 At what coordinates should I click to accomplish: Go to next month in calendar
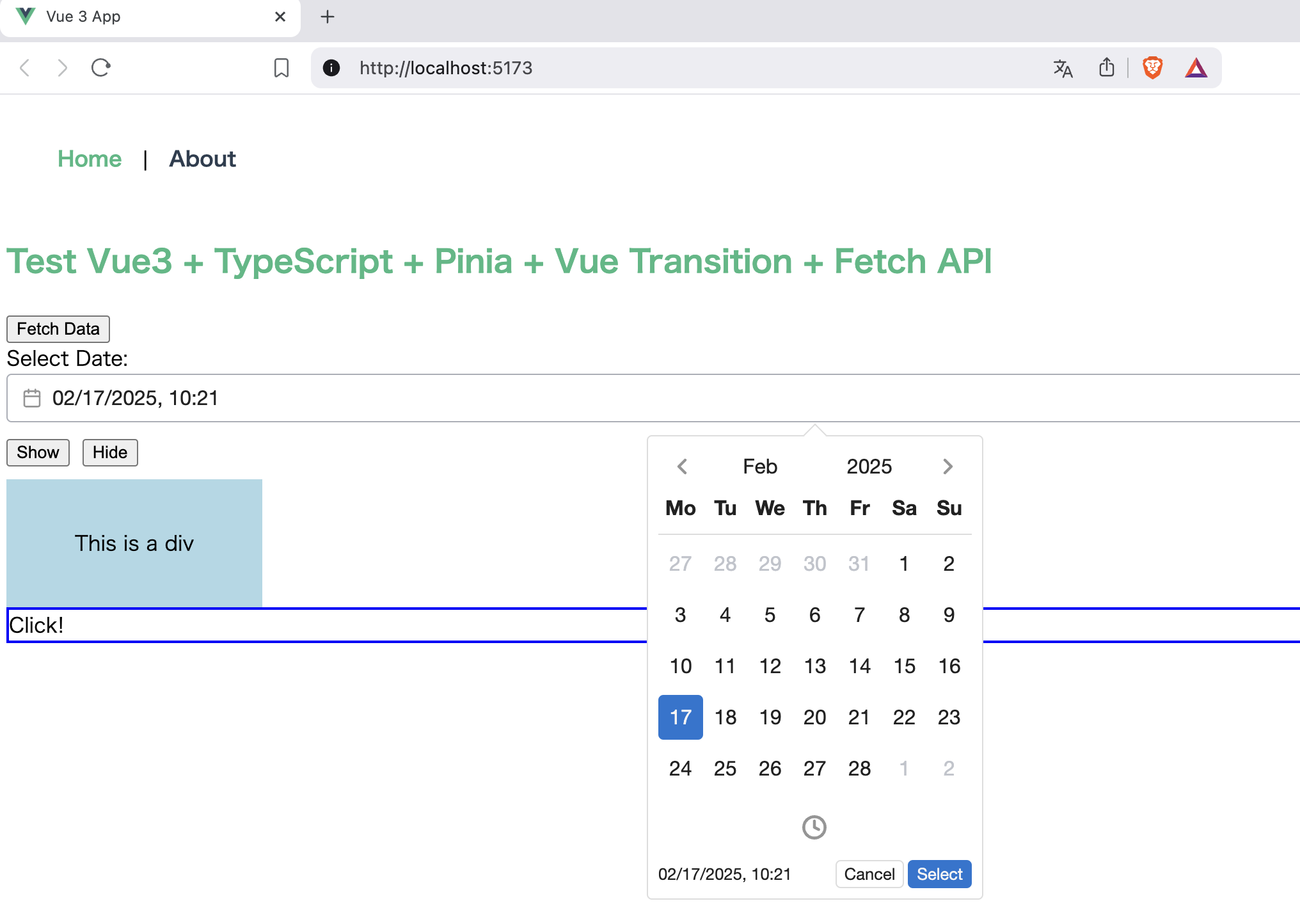[x=947, y=466]
